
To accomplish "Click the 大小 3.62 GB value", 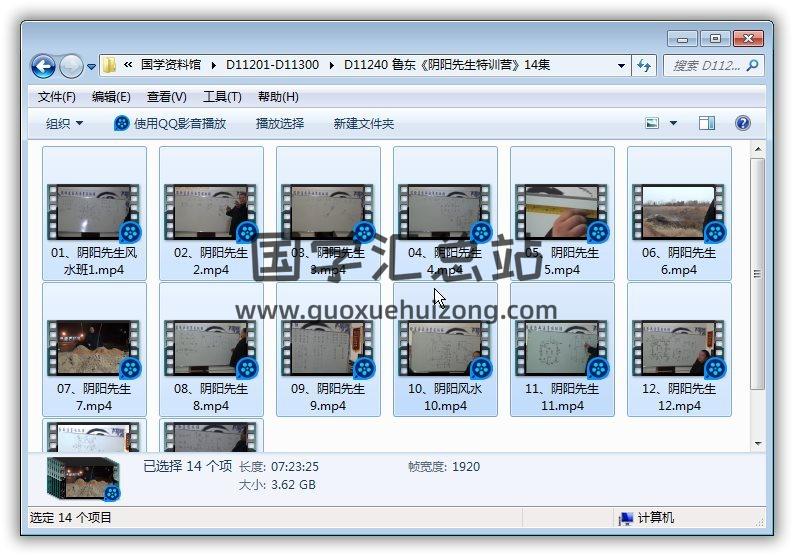I will tap(293, 485).
